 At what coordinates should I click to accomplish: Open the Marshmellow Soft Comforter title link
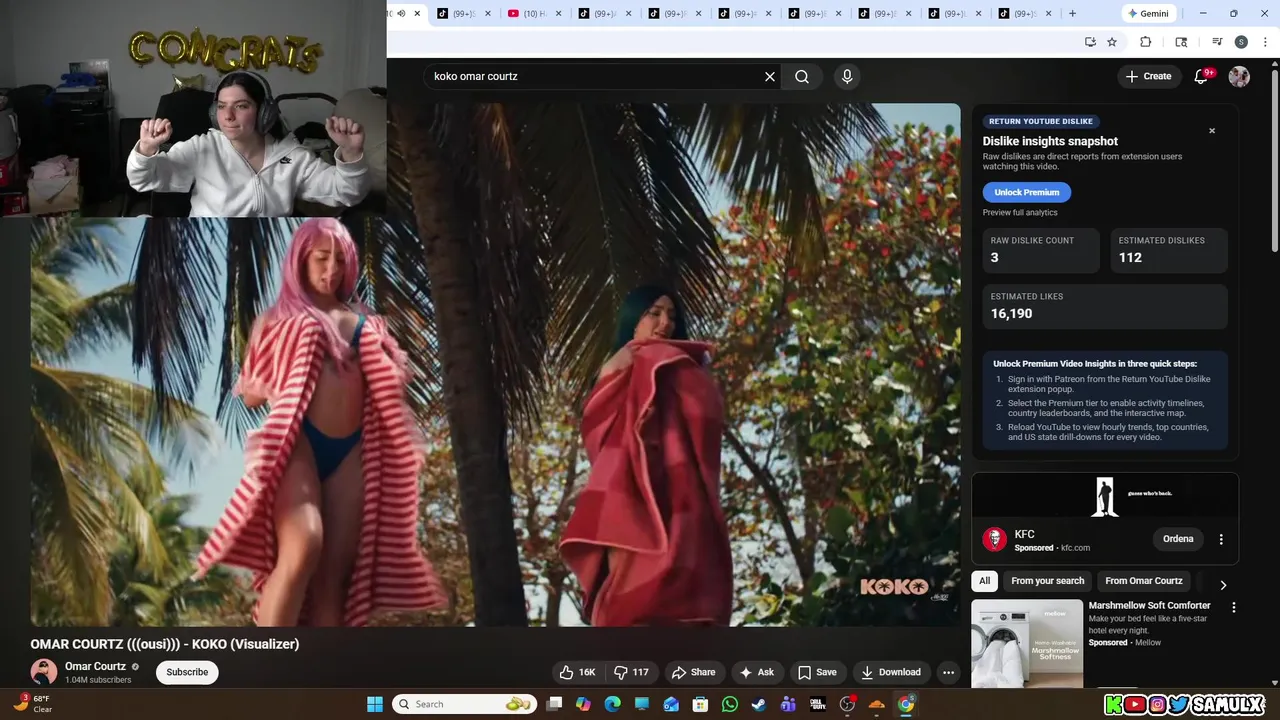[x=1149, y=605]
